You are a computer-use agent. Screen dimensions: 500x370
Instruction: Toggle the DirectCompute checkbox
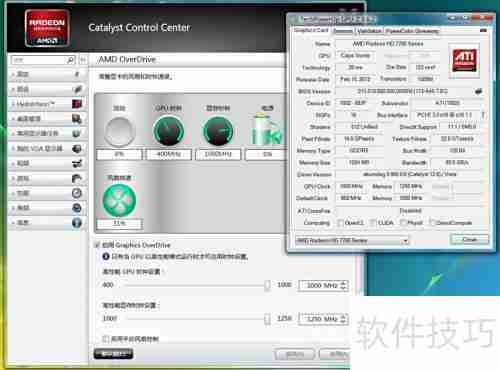[433, 222]
